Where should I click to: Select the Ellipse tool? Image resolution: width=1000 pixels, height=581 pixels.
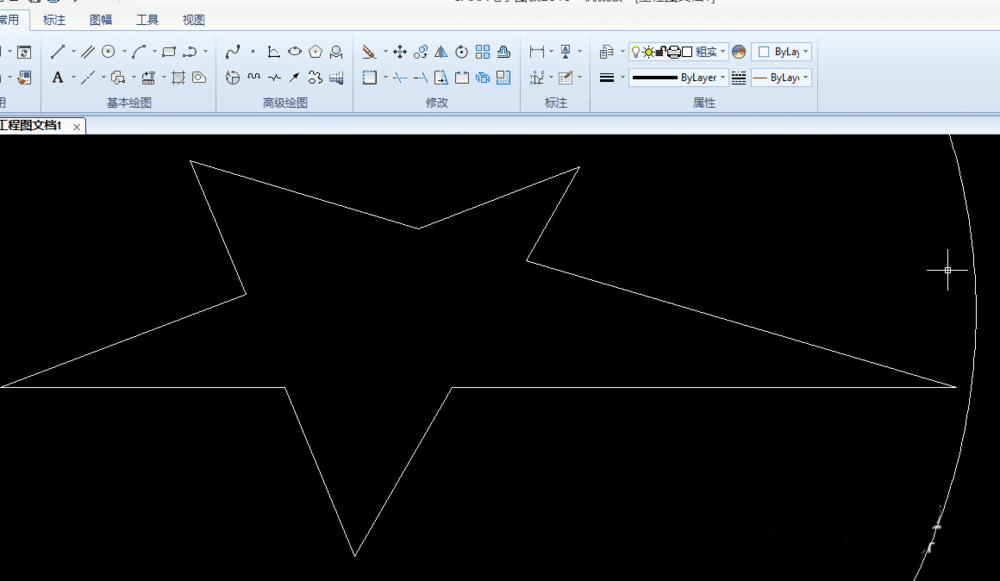(295, 52)
